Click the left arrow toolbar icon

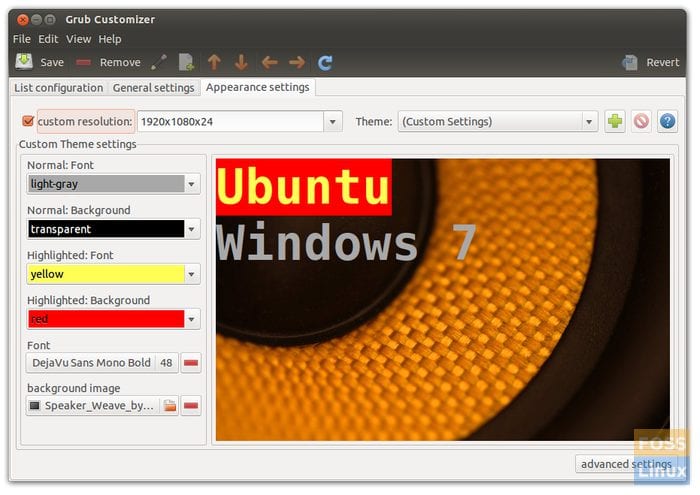[x=270, y=62]
